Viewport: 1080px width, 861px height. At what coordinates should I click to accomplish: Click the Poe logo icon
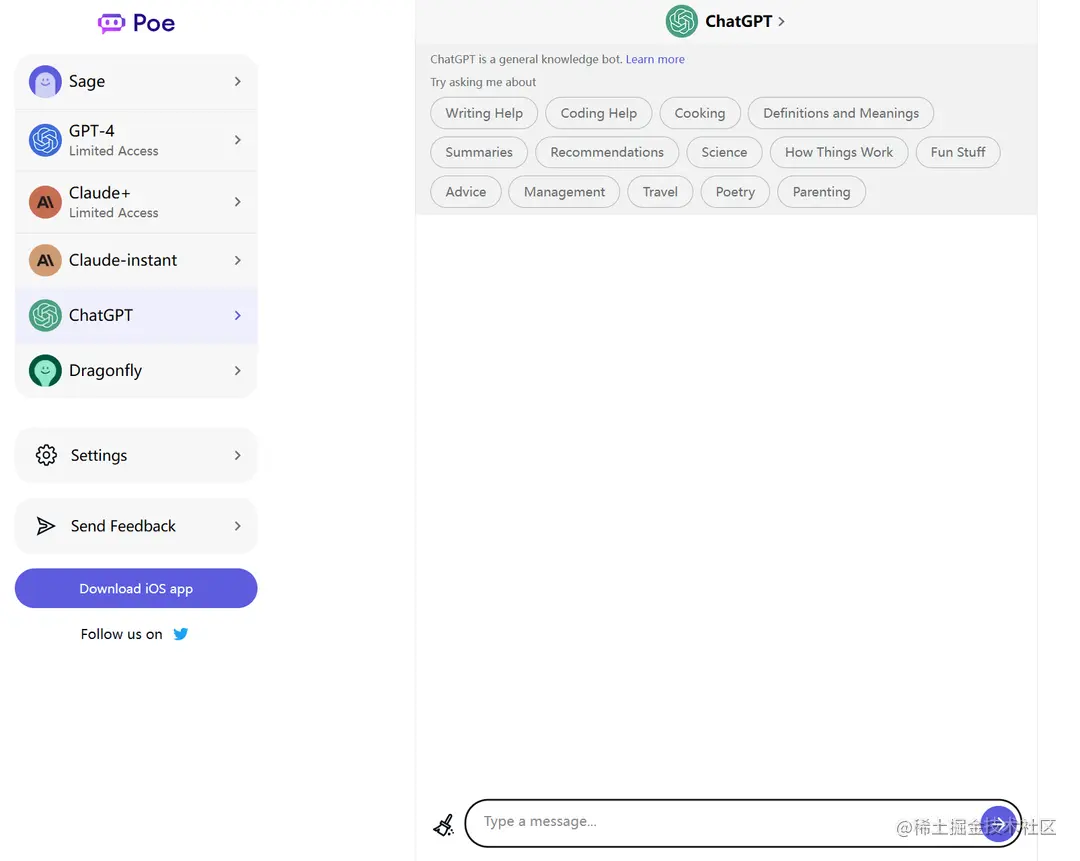(x=111, y=23)
